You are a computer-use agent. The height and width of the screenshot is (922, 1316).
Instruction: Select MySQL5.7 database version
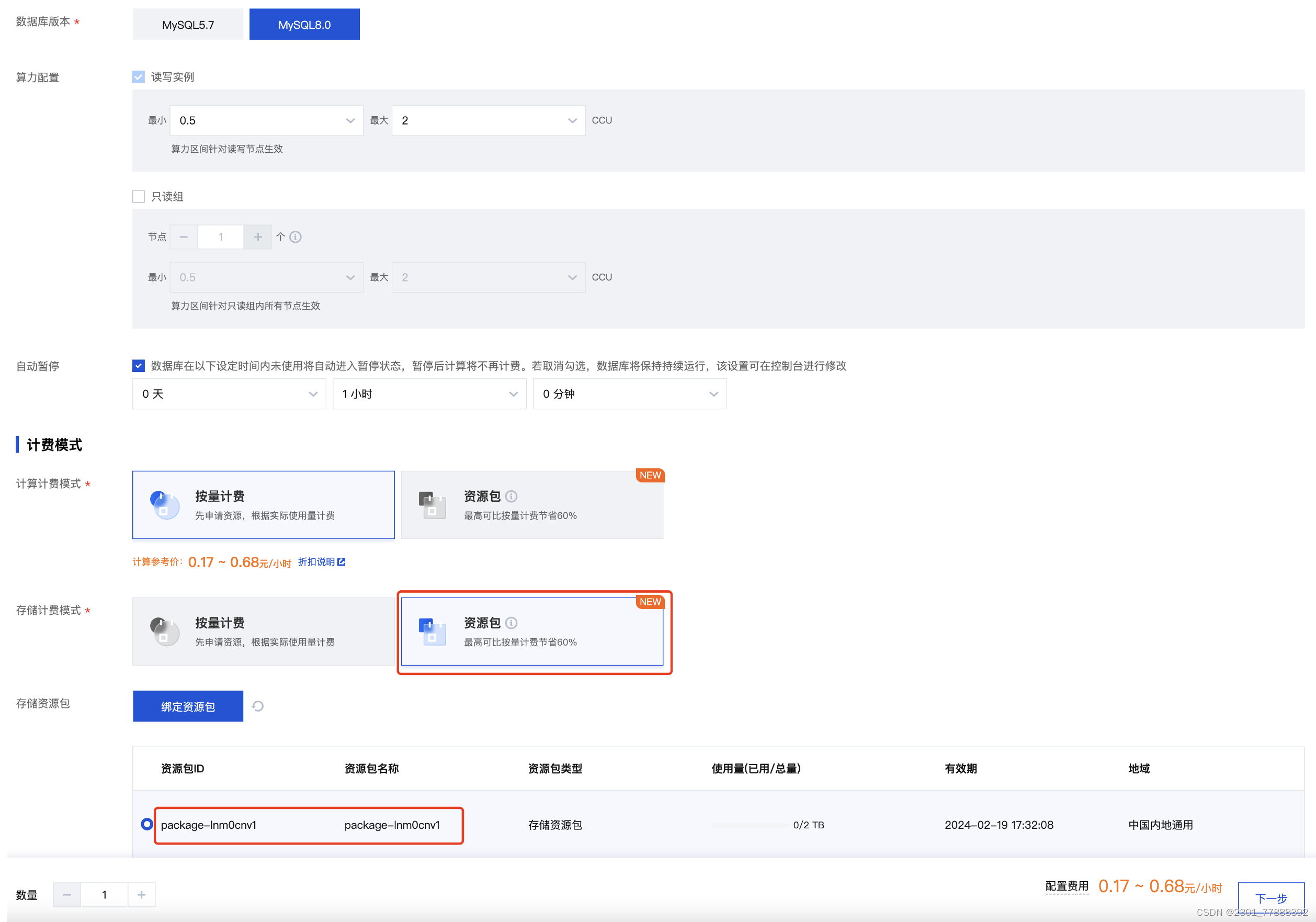click(188, 24)
